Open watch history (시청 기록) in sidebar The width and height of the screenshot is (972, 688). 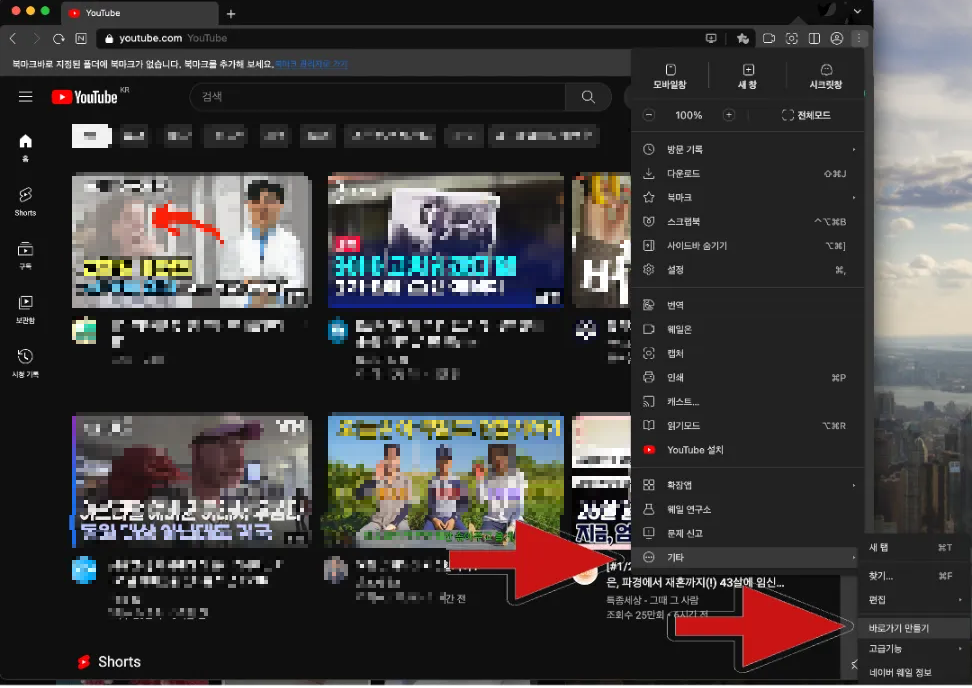(25, 363)
